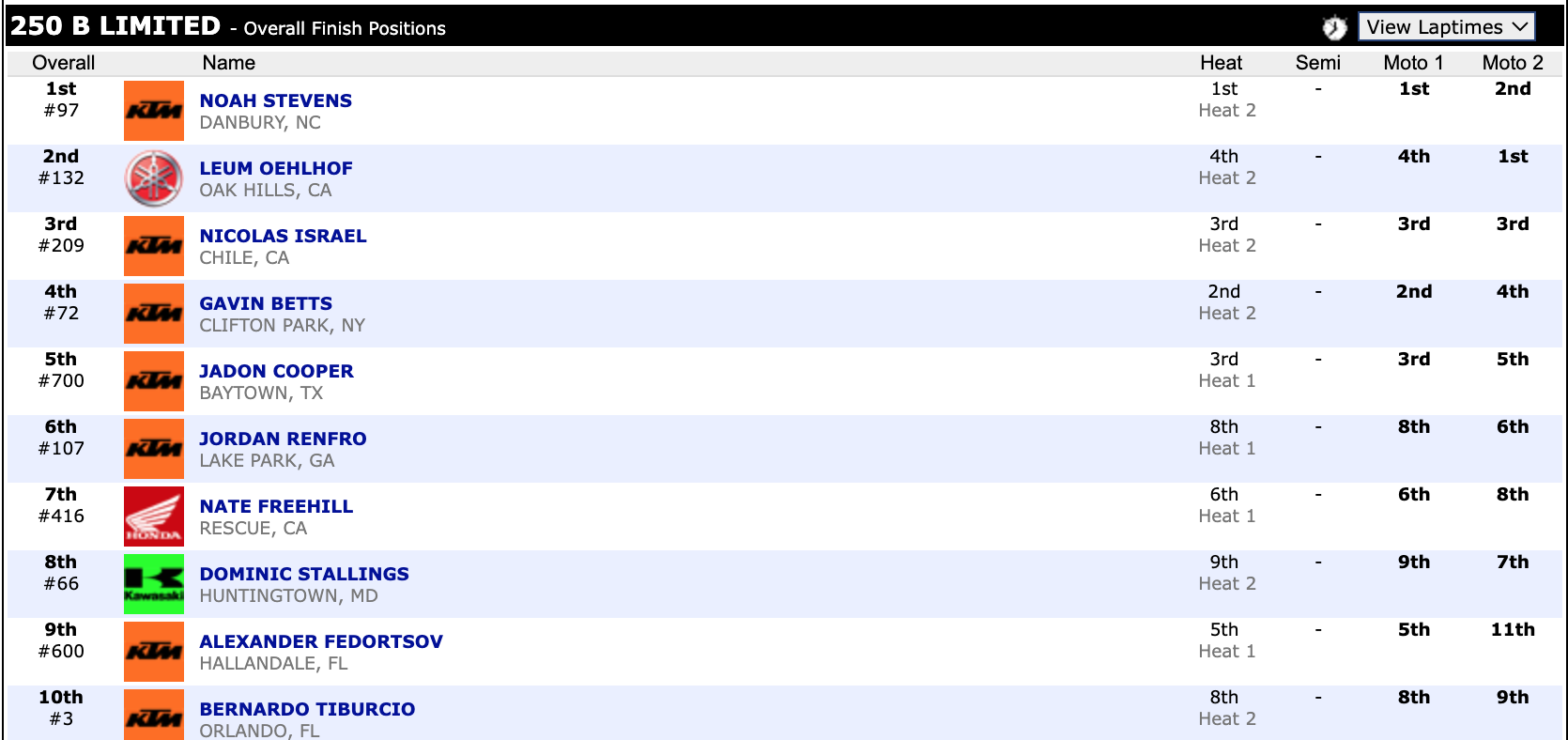Click the 250 B Limited class title
Image resolution: width=1568 pixels, height=740 pixels.
[115, 26]
